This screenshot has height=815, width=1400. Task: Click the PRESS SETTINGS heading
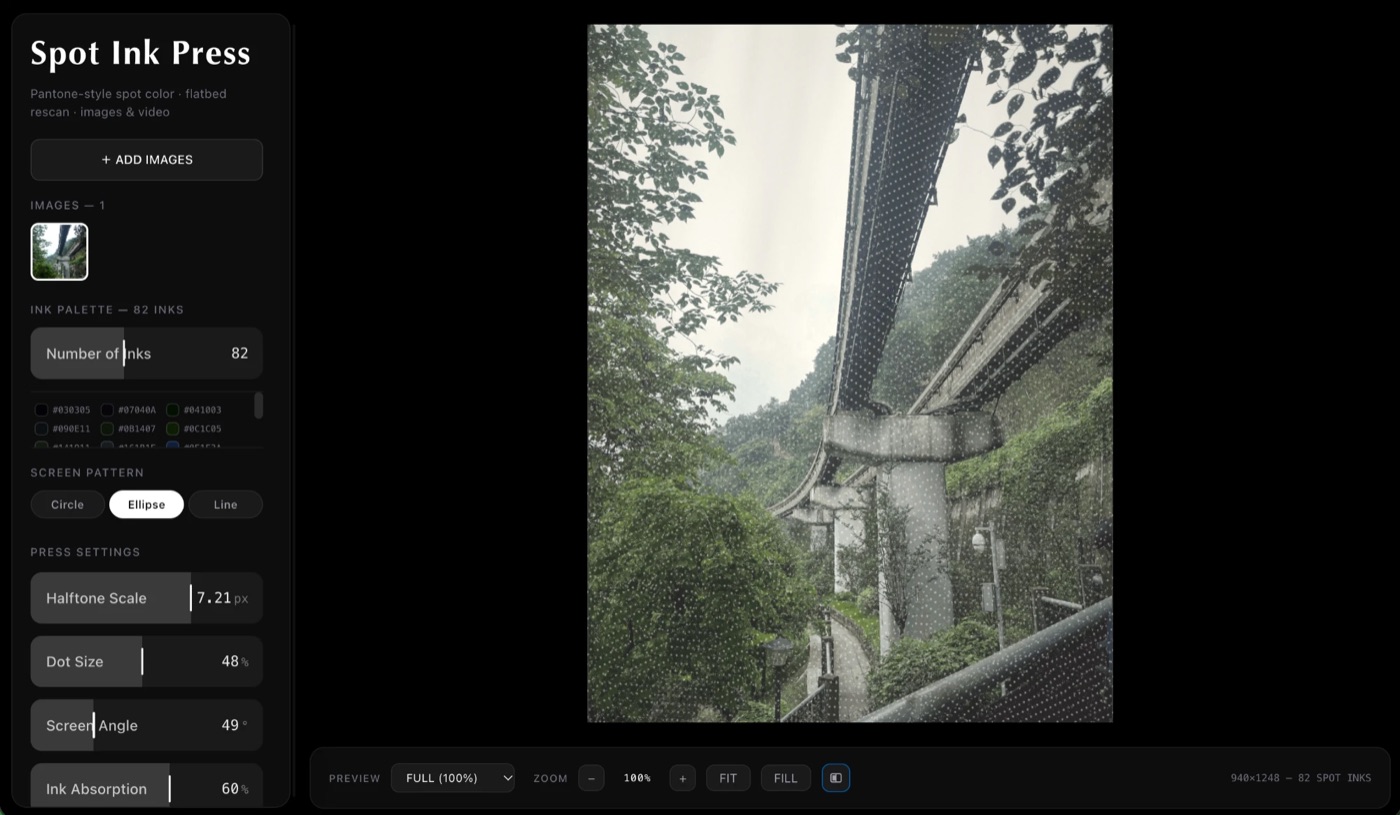click(85, 552)
